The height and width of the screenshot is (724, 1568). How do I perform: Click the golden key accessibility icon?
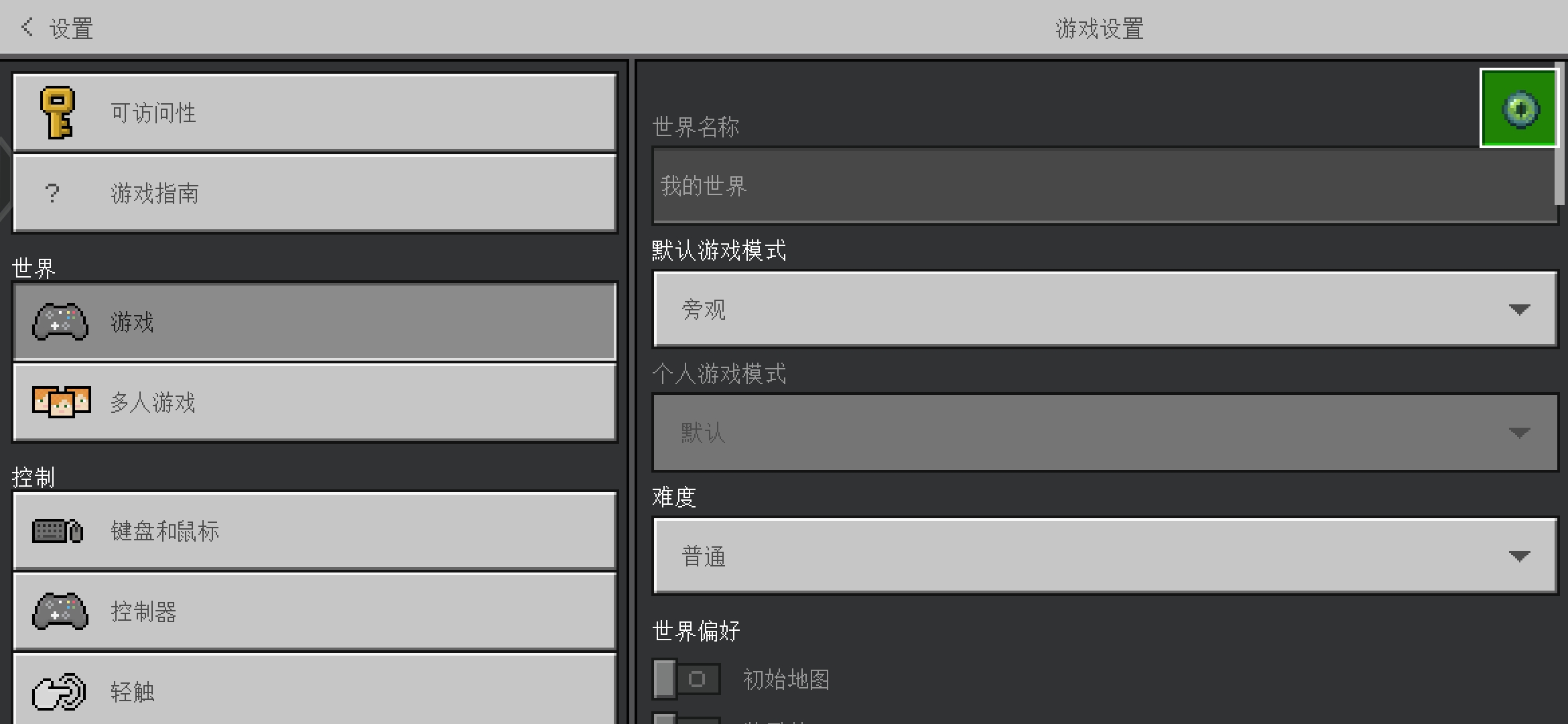pyautogui.click(x=57, y=113)
